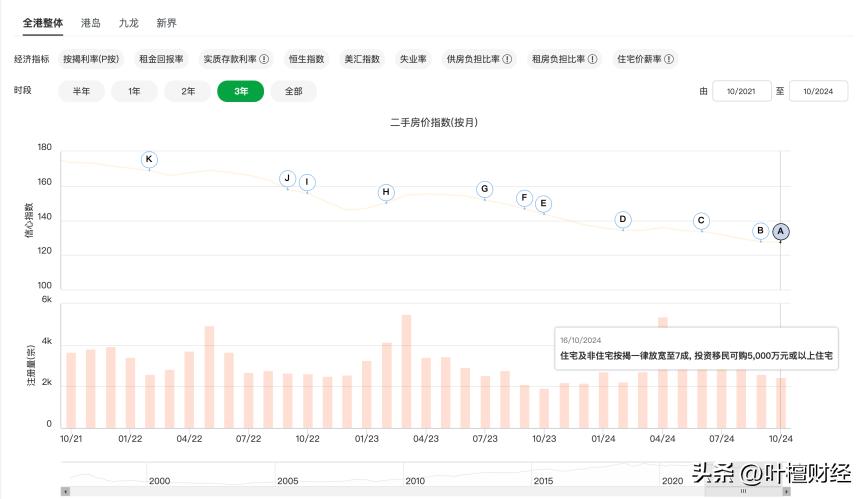The width and height of the screenshot is (866, 499).
Task: Open the start date field 10/2021
Action: [741, 92]
